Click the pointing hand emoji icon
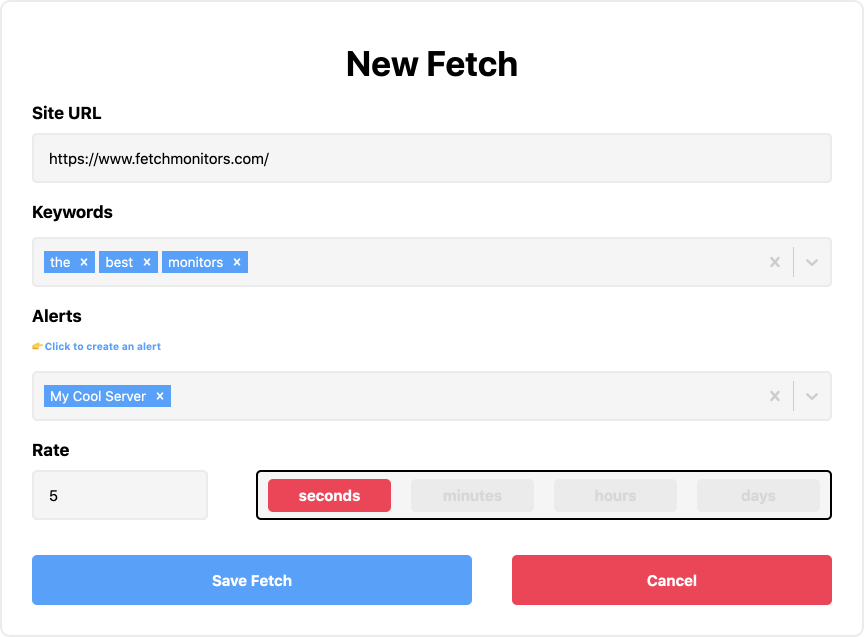The width and height of the screenshot is (864, 637). (x=37, y=347)
